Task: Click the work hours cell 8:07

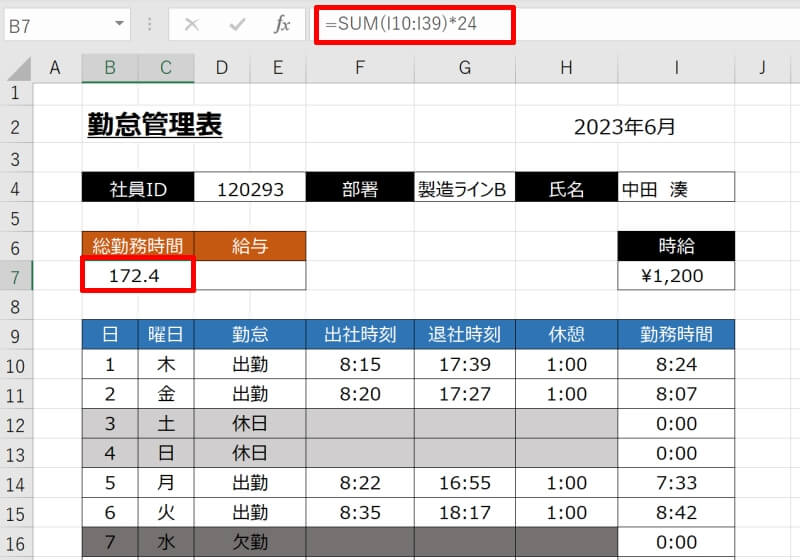Action: (x=676, y=394)
